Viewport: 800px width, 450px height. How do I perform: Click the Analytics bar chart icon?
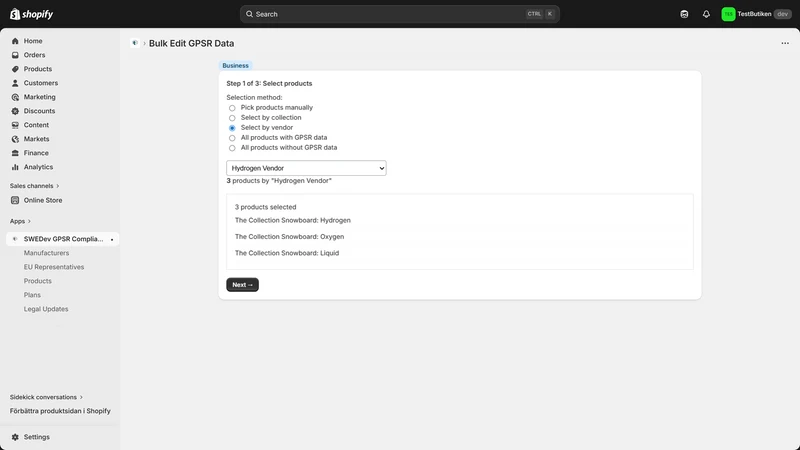15,167
